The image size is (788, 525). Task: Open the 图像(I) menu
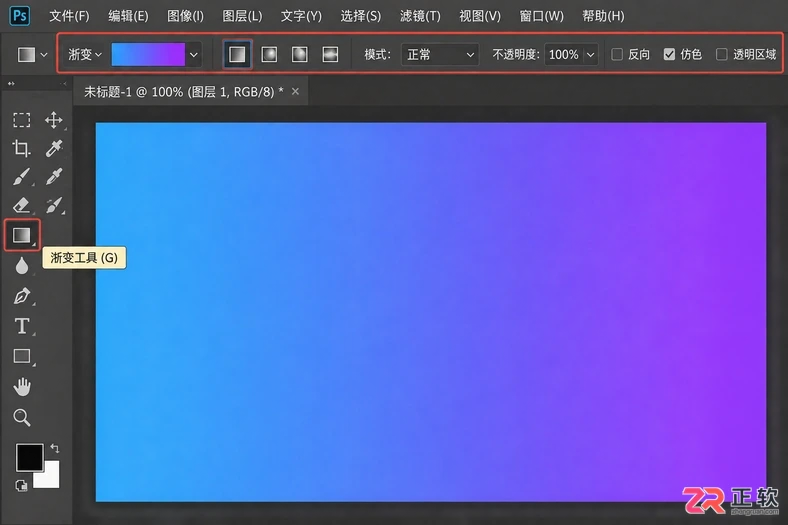[185, 16]
